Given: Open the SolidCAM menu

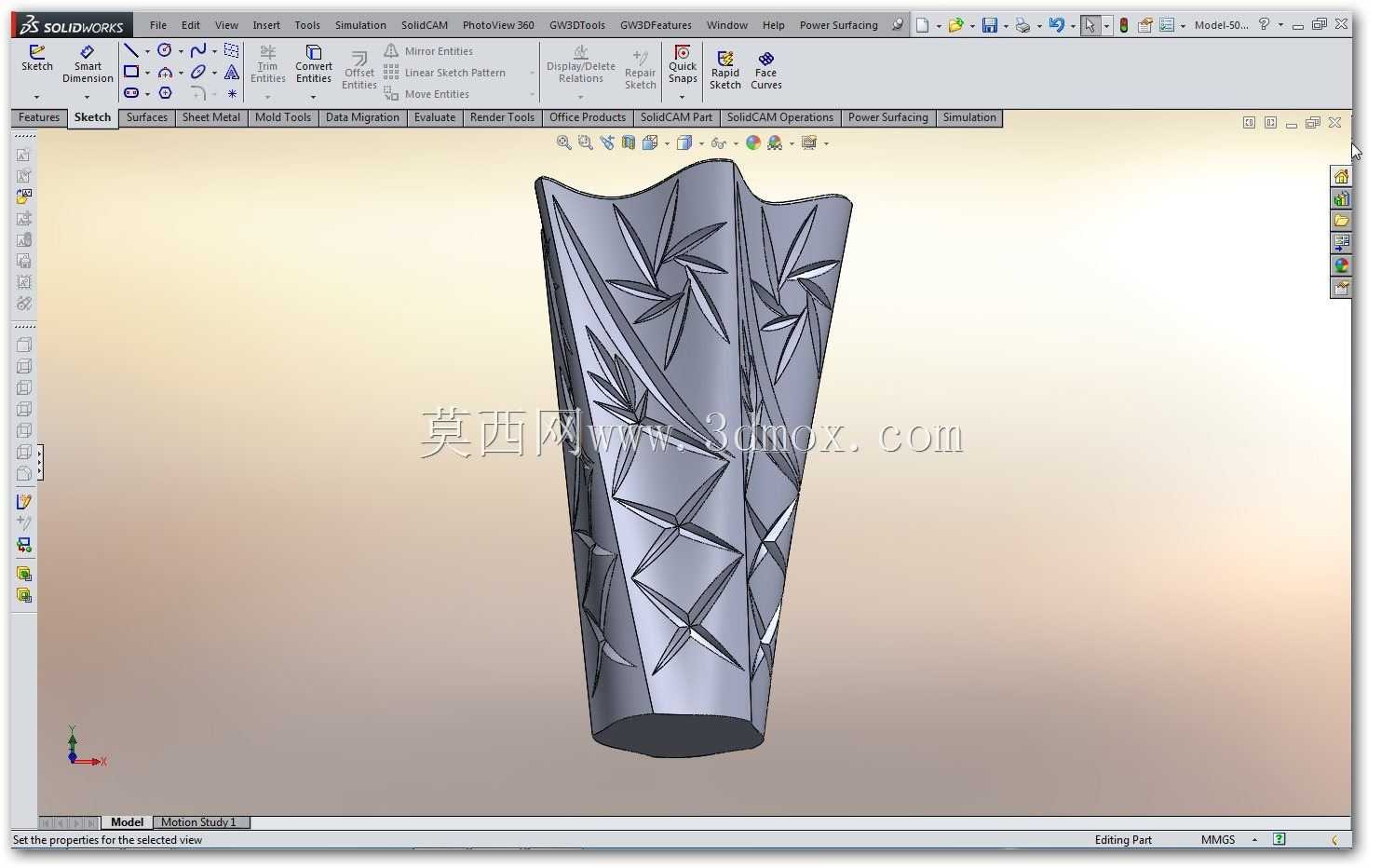Looking at the screenshot, I should (425, 25).
